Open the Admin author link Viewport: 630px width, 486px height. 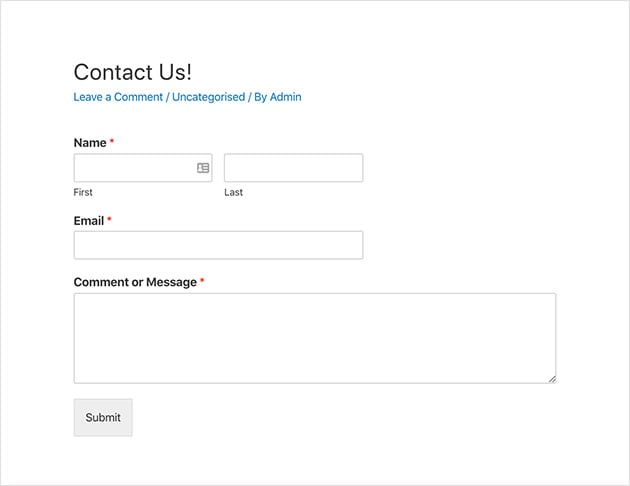286,97
